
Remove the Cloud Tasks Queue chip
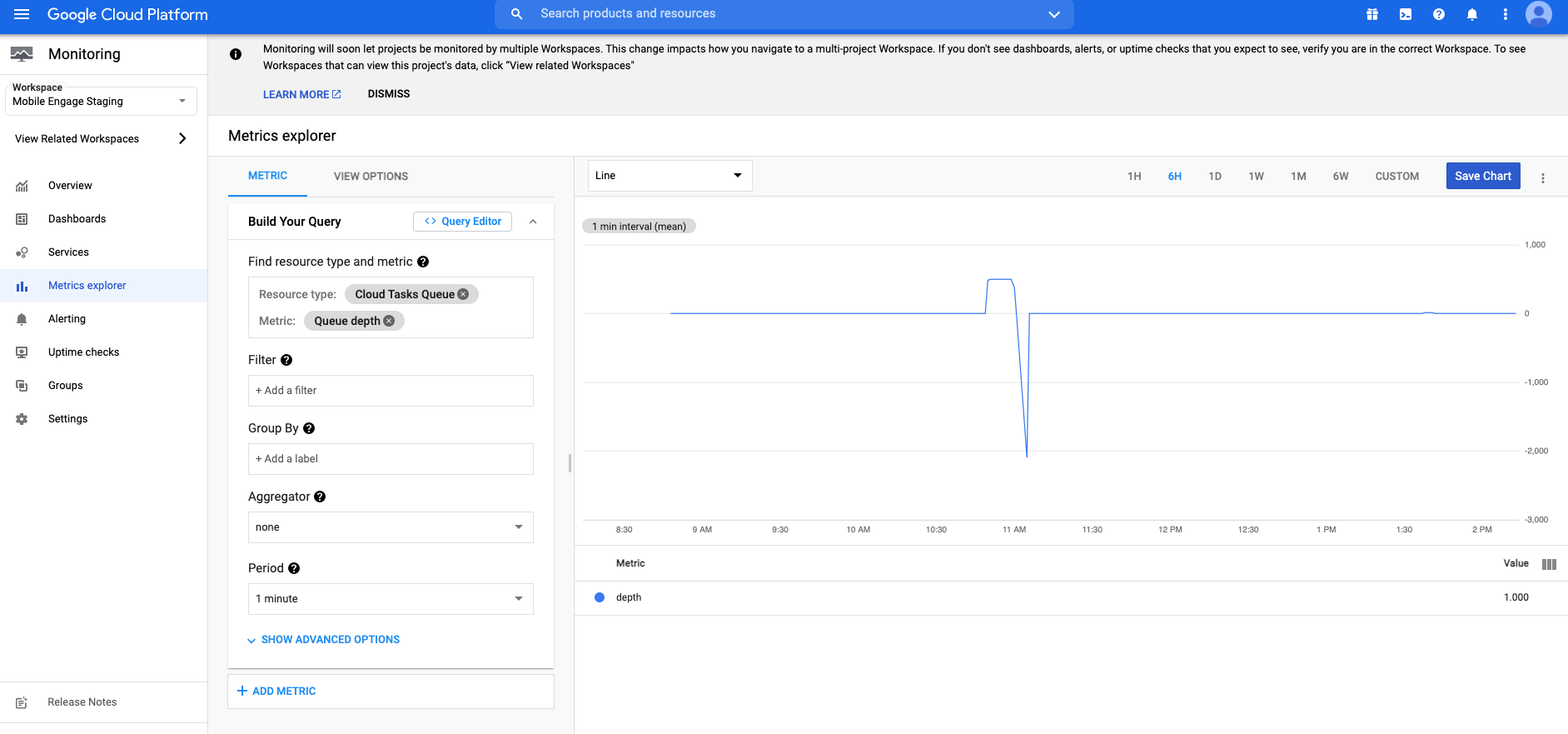pos(463,294)
